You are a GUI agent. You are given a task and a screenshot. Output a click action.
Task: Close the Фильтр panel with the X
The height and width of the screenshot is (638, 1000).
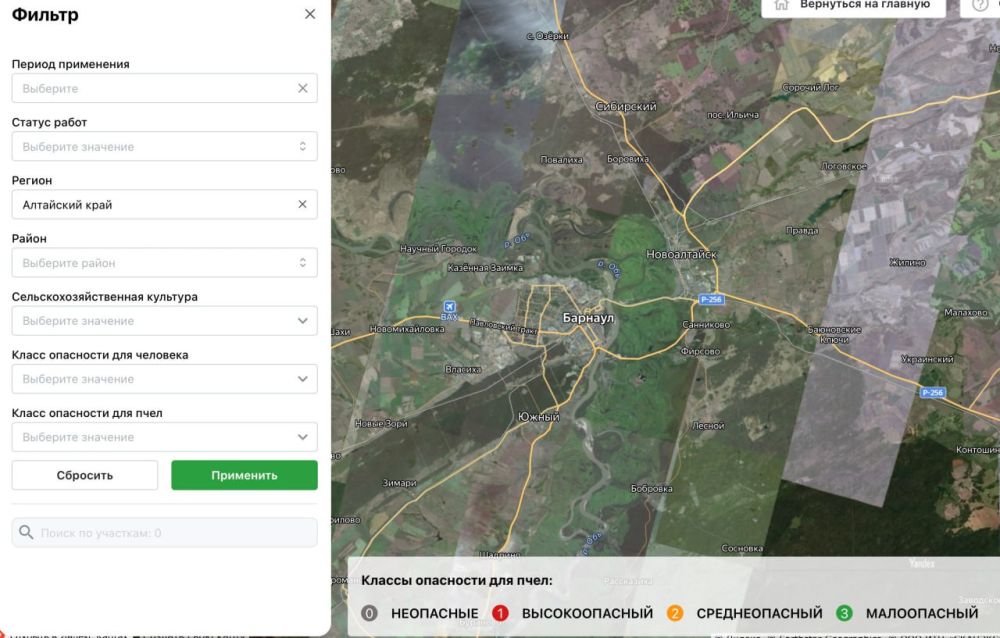point(310,14)
